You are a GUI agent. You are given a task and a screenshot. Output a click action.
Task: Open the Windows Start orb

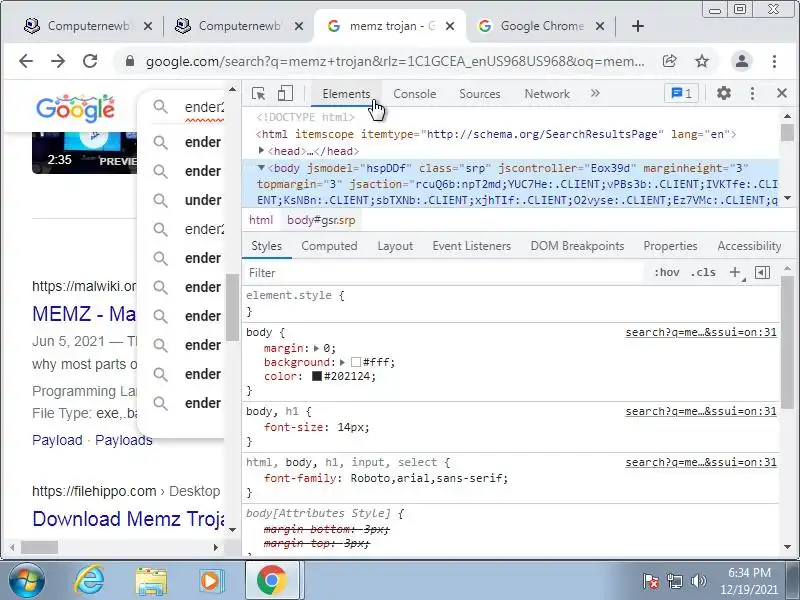27,580
